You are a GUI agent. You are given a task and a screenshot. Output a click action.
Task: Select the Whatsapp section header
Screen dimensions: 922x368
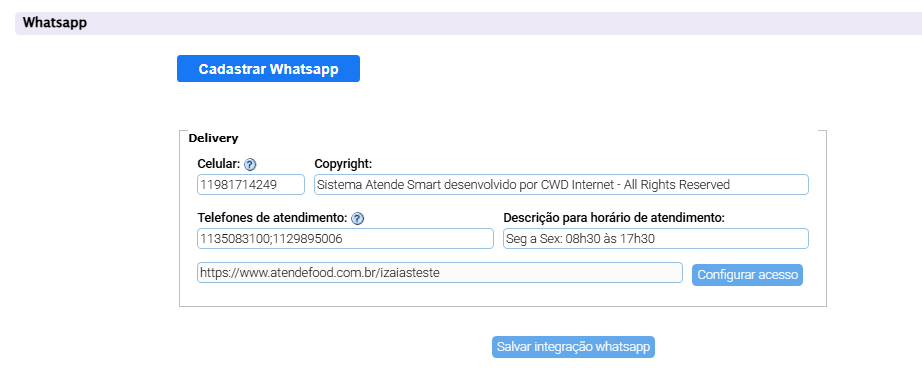point(468,23)
